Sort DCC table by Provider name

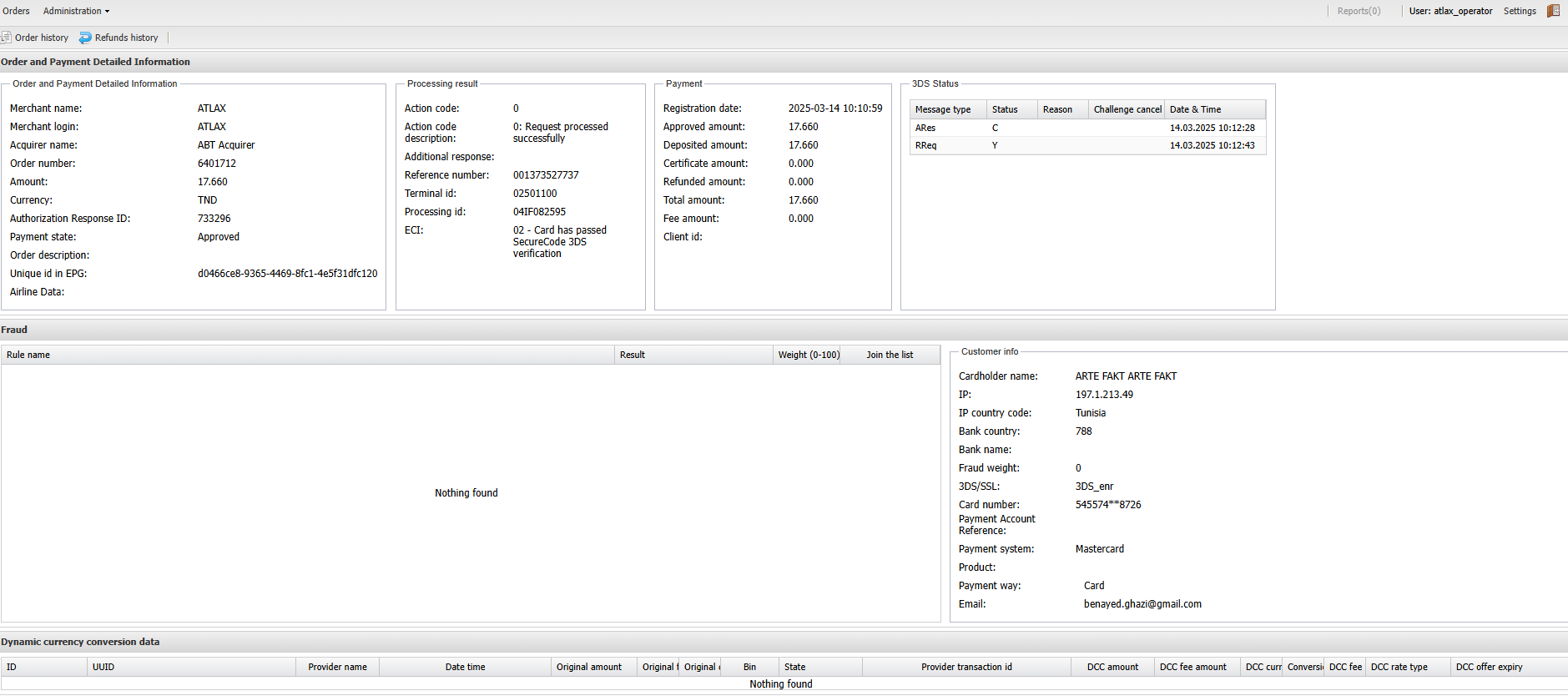tap(337, 667)
